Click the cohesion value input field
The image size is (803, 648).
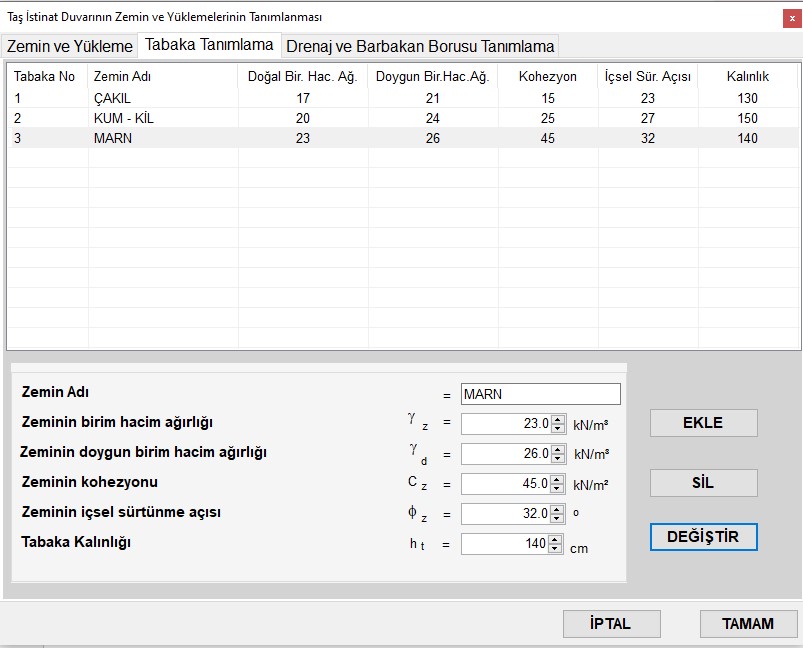click(506, 484)
